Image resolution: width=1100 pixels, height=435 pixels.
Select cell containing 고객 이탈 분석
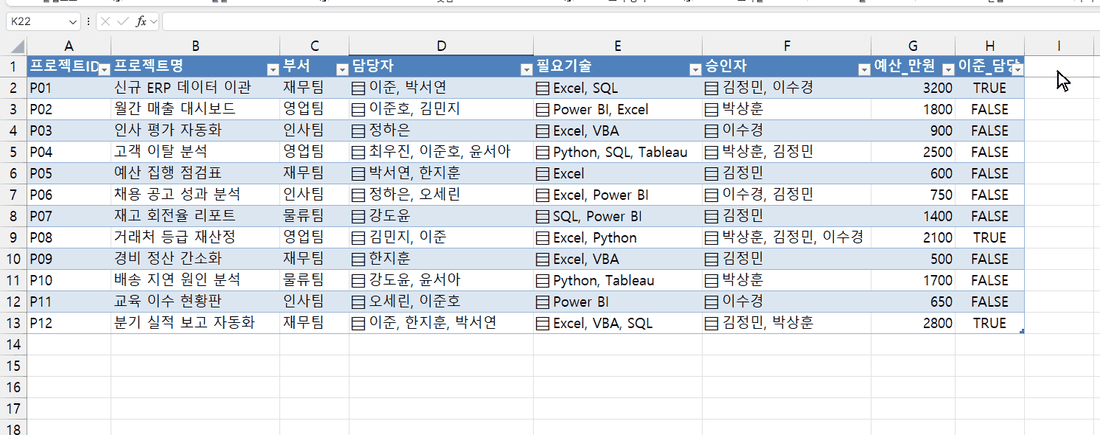[x=195, y=152]
